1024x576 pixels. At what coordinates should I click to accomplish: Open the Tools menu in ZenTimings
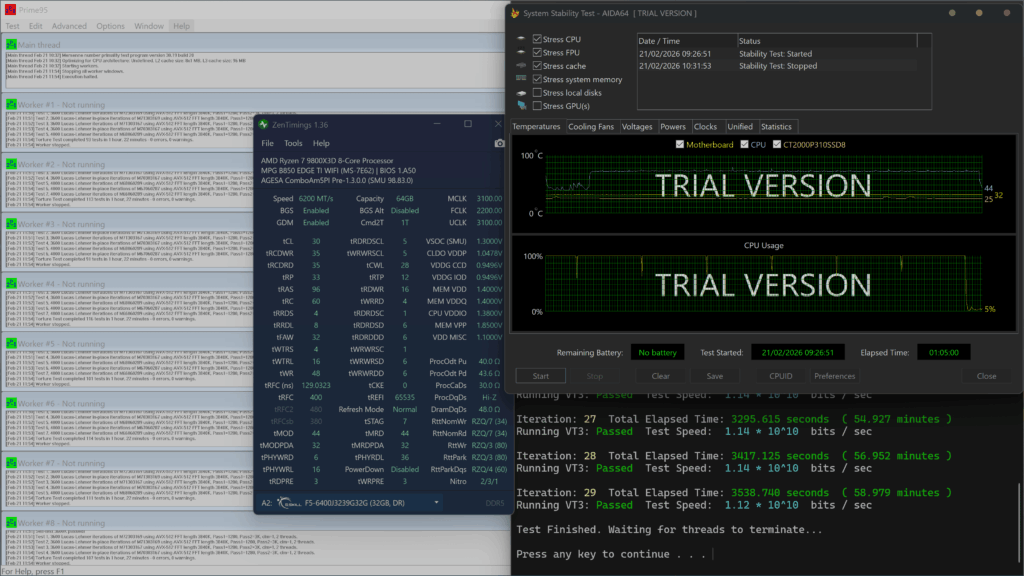(294, 143)
